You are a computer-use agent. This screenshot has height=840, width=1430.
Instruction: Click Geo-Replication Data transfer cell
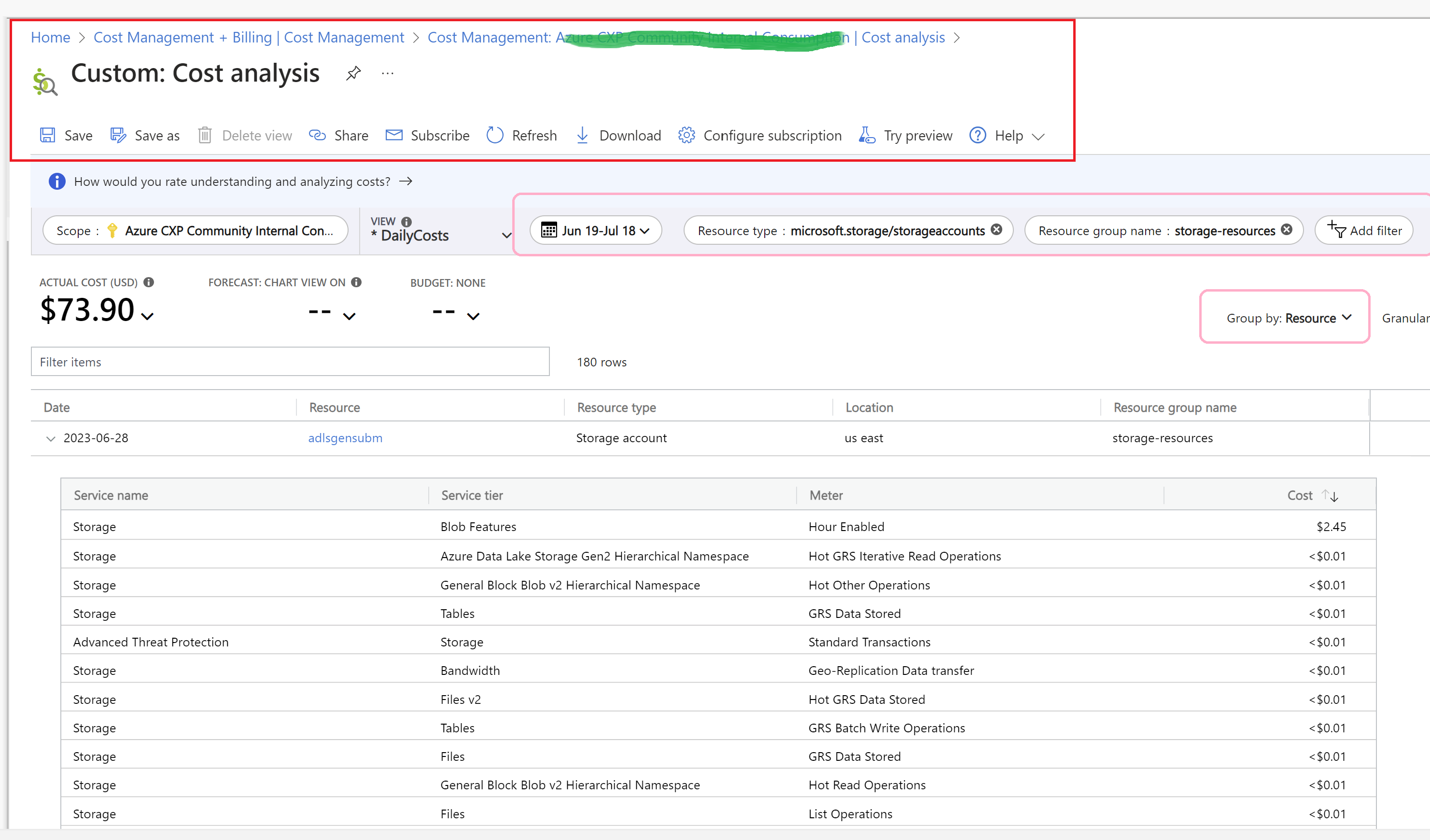891,670
